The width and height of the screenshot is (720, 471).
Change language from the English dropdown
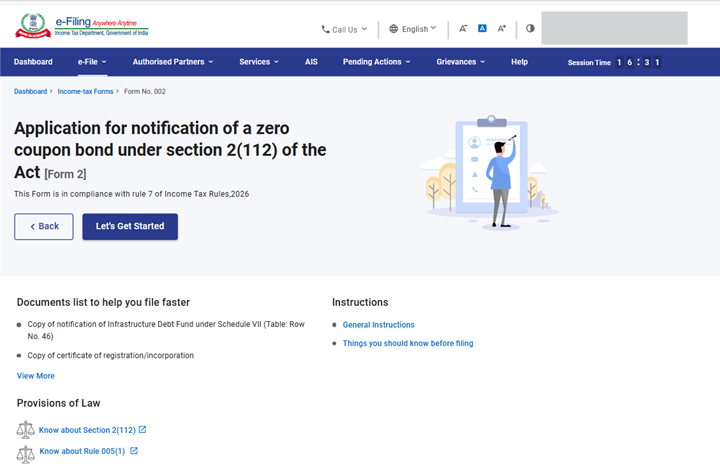pyautogui.click(x=414, y=29)
